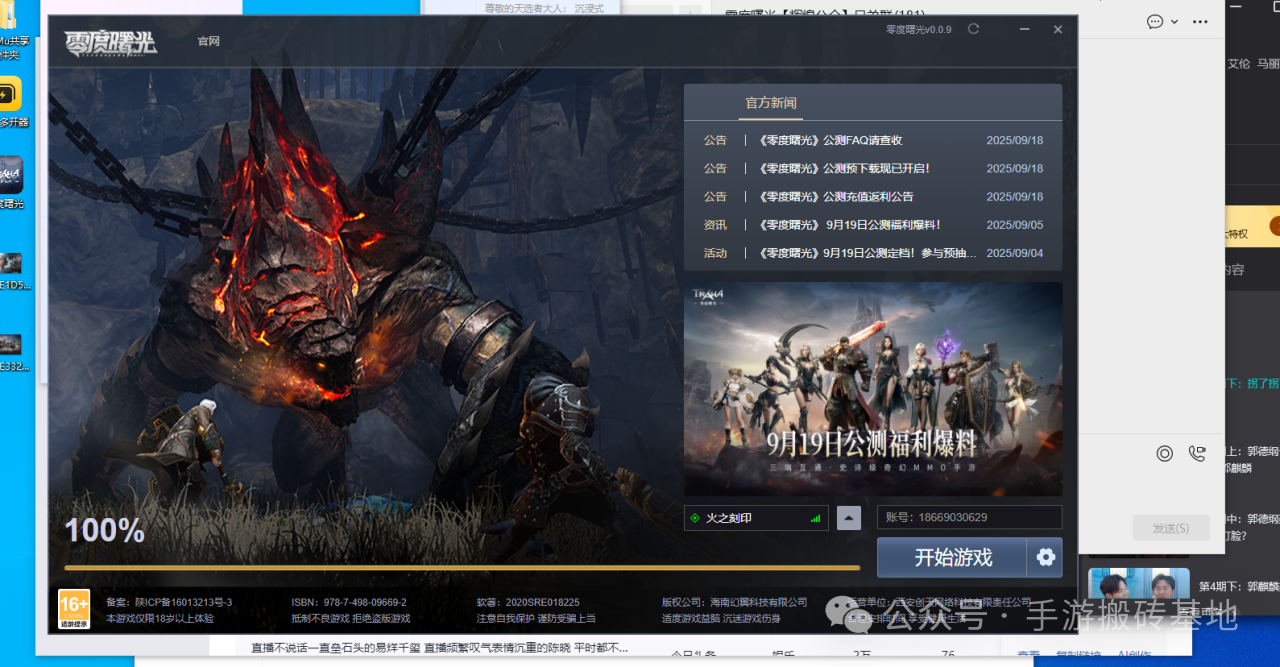Expand chevron next to chat bubble icon

[x=1175, y=21]
